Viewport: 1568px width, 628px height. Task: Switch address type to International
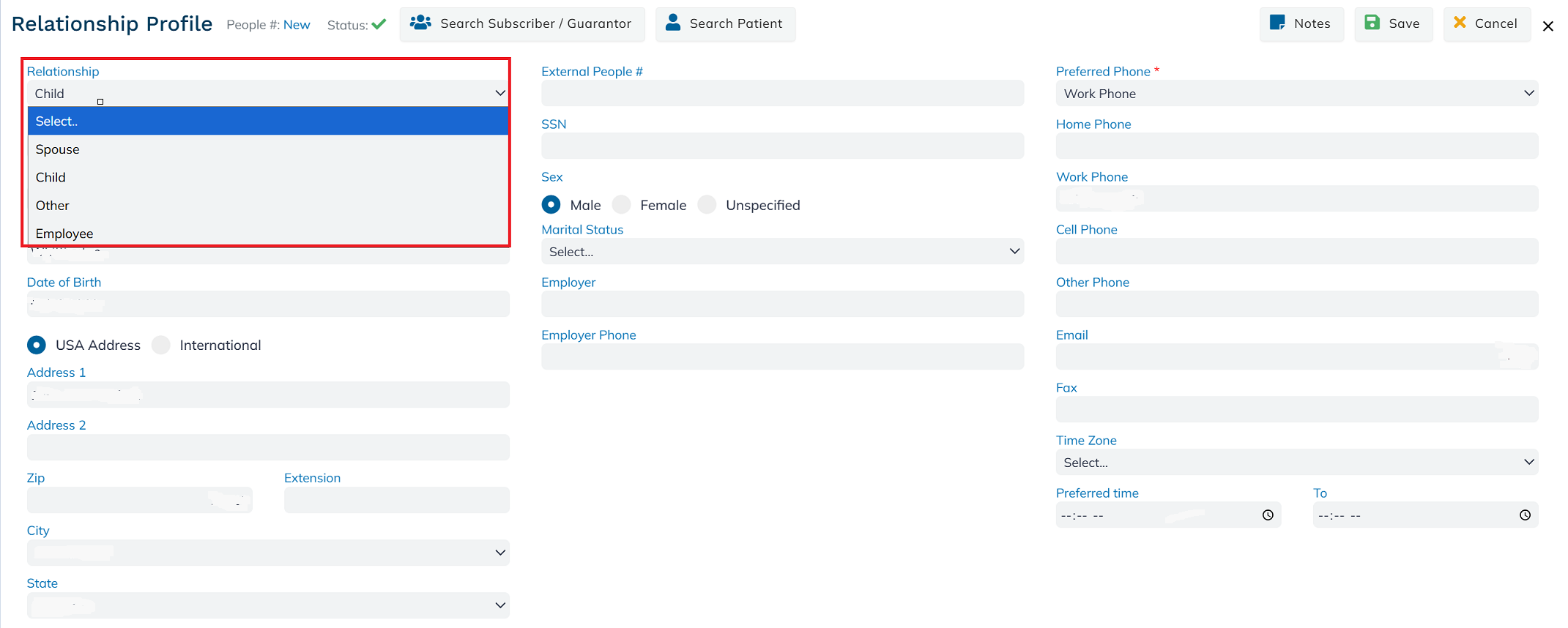point(161,345)
